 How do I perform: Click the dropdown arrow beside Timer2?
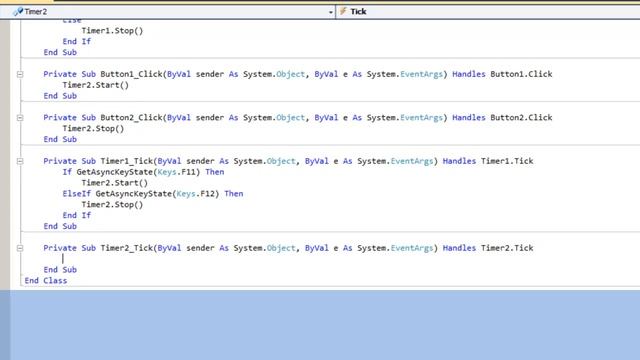331,12
